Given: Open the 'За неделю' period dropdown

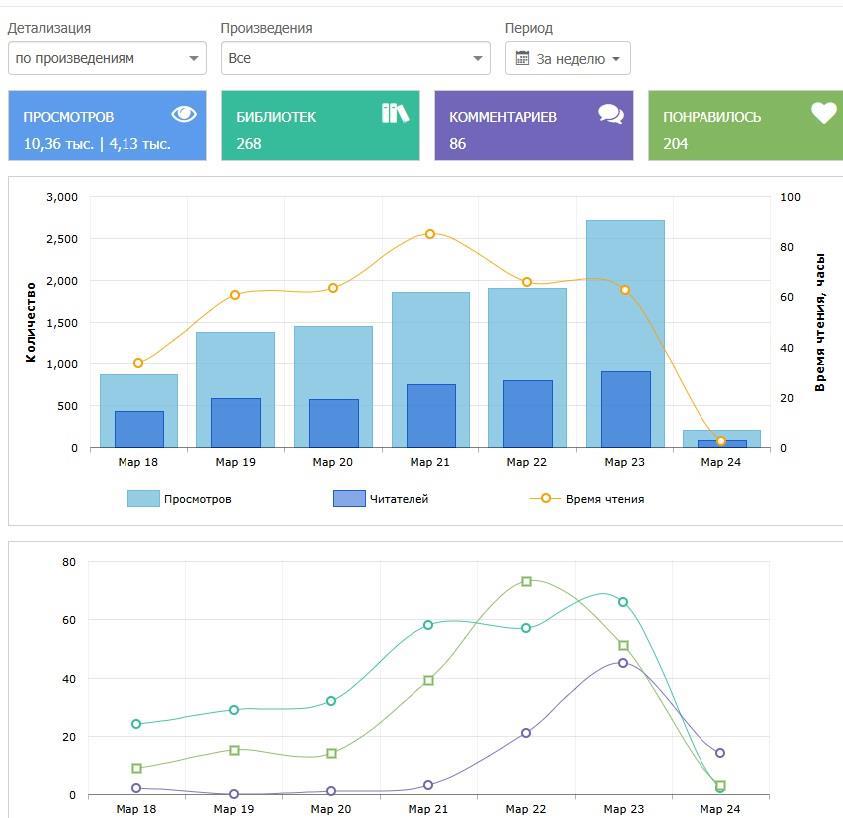Looking at the screenshot, I should (x=568, y=59).
